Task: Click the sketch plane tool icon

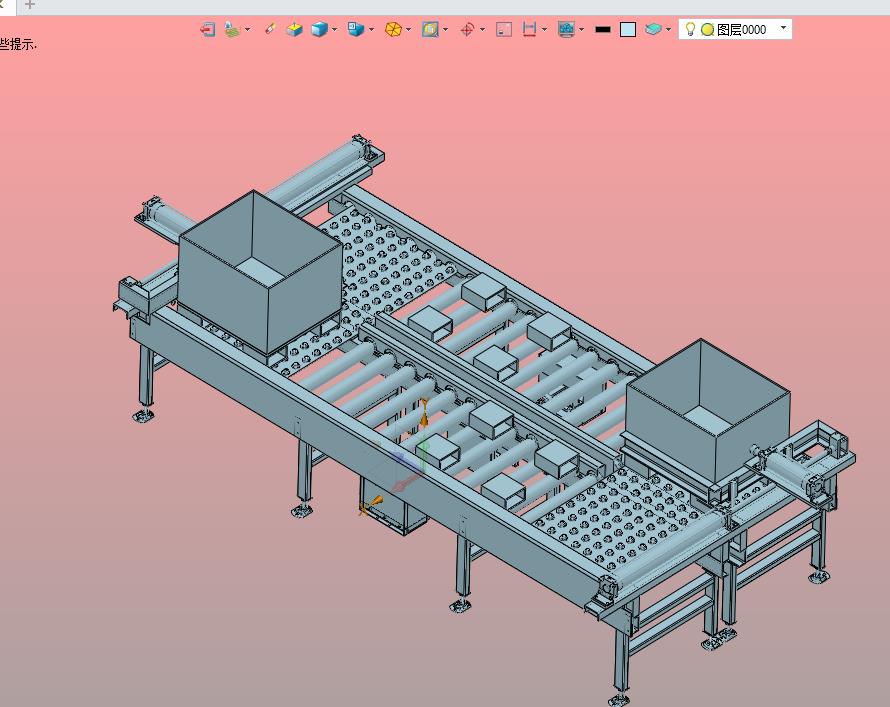Action: (x=232, y=30)
